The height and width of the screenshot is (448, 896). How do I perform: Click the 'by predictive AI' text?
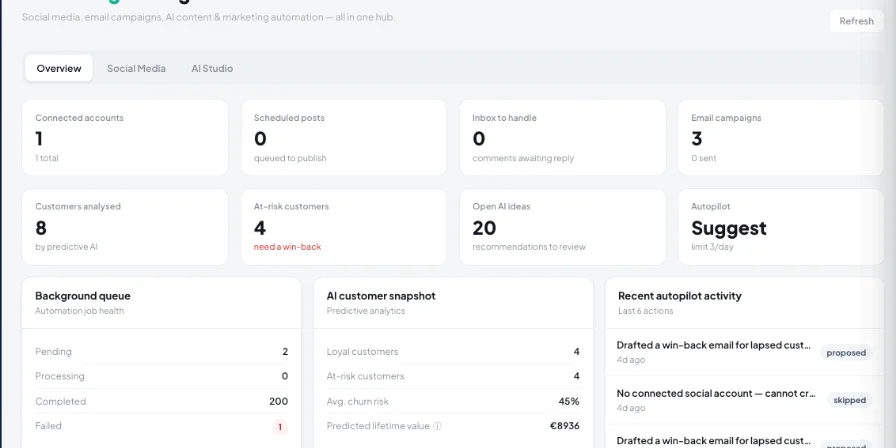click(66, 247)
